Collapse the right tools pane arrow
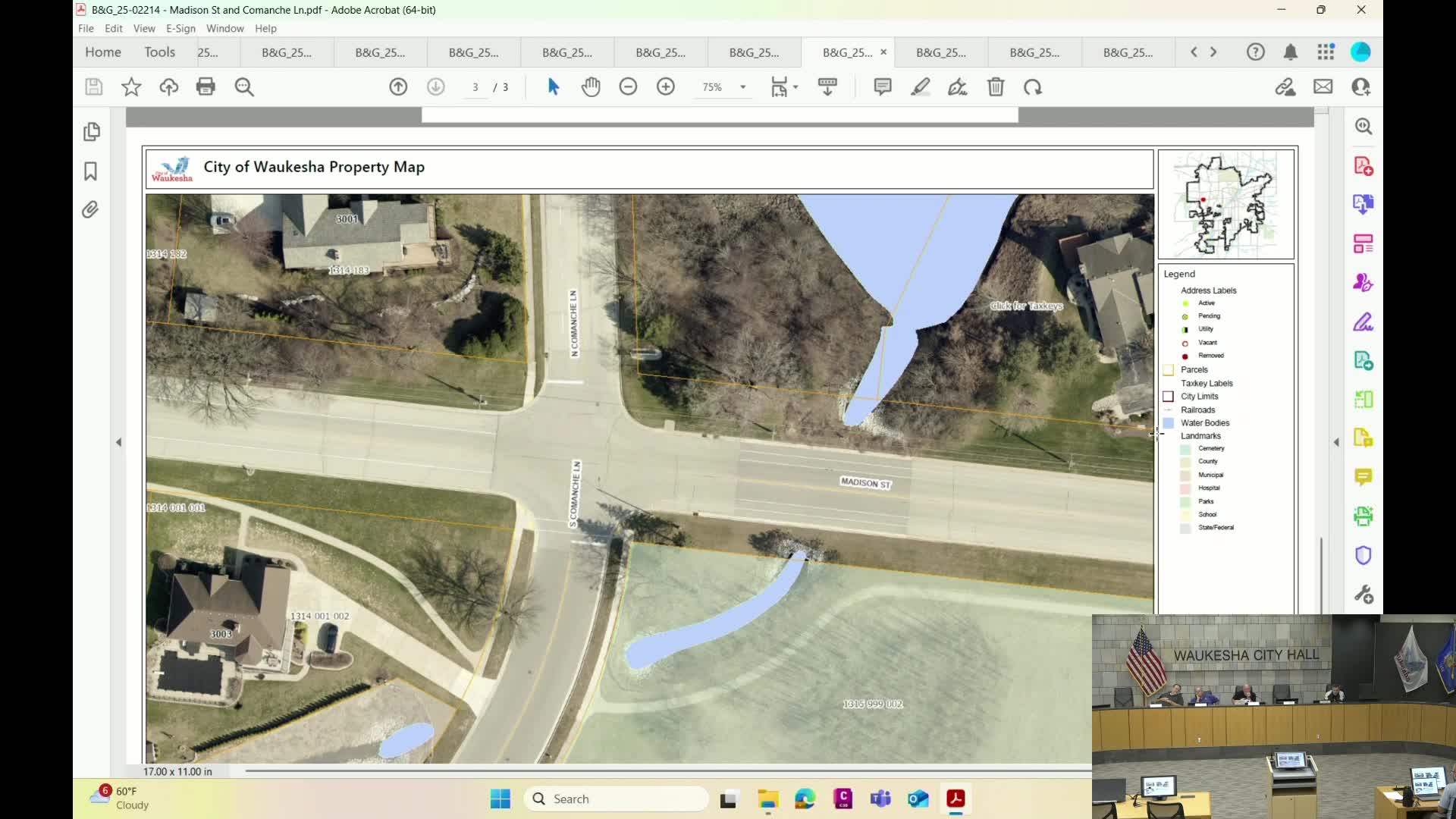 (1336, 442)
